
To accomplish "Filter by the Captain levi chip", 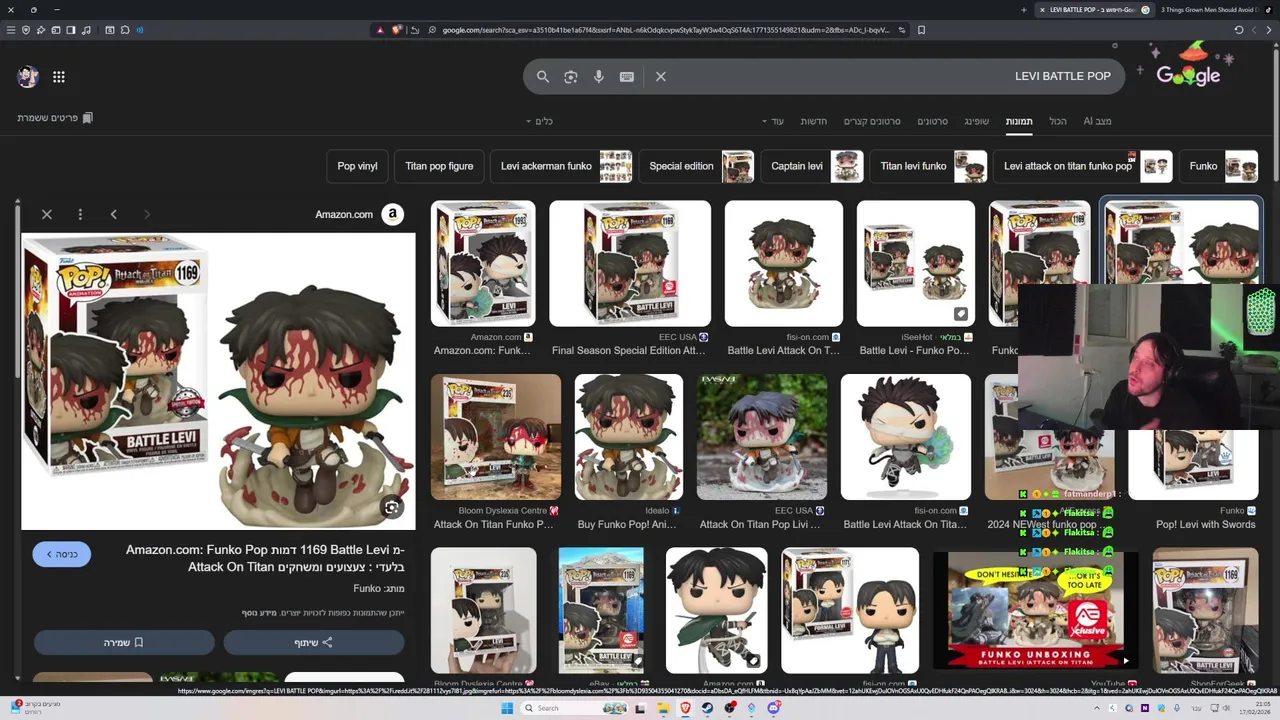I will coord(813,166).
